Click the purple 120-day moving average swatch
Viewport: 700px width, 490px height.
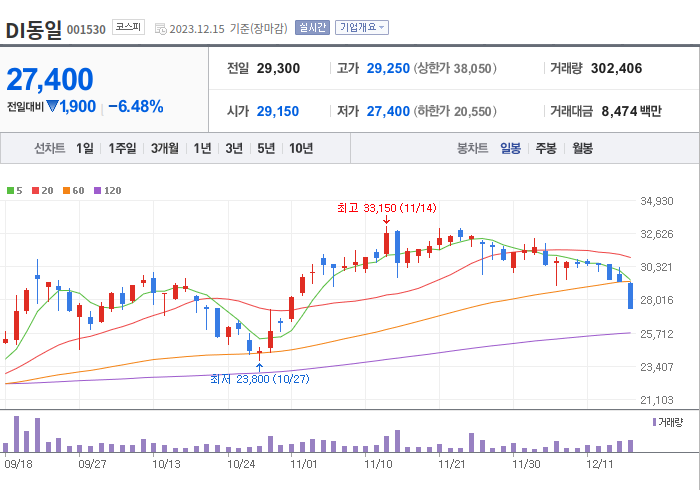click(x=97, y=191)
